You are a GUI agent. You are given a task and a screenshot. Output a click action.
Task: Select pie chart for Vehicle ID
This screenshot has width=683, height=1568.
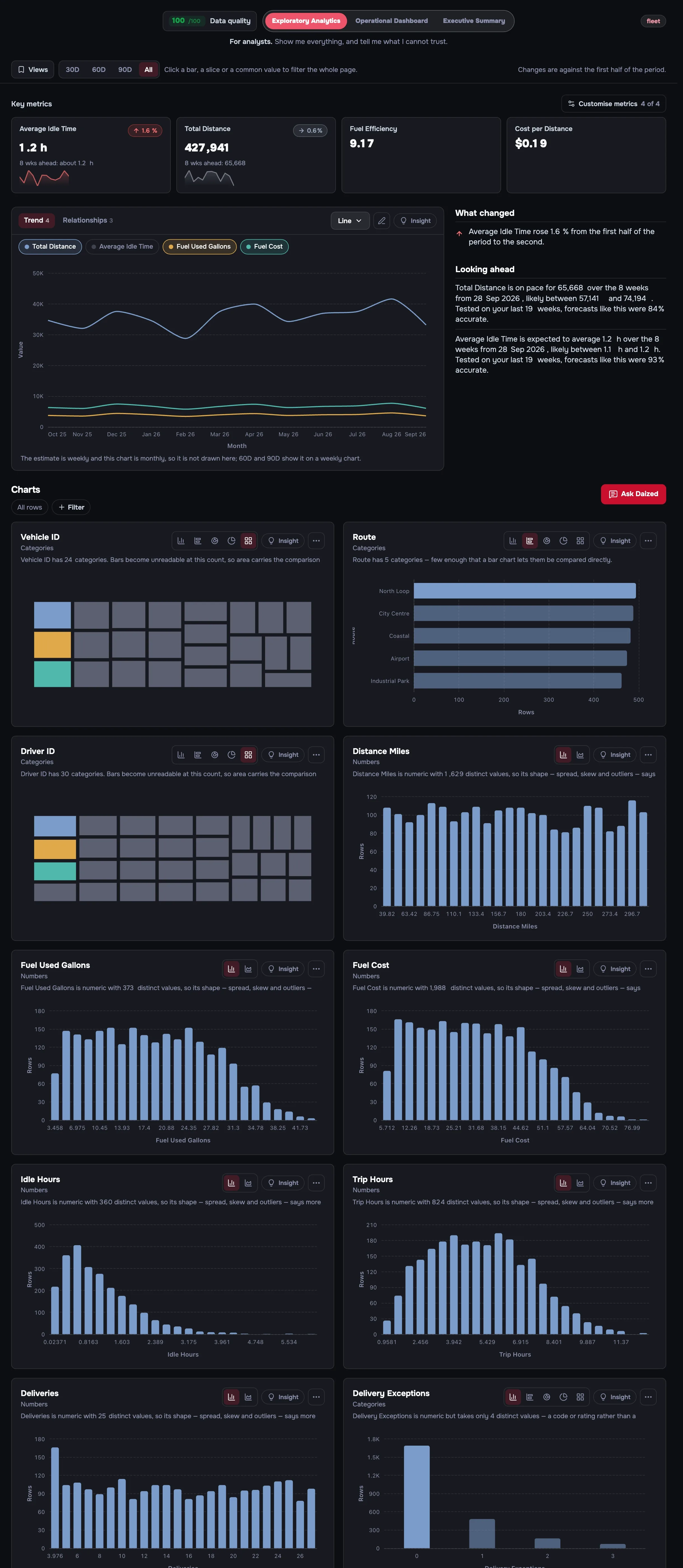coord(231,540)
